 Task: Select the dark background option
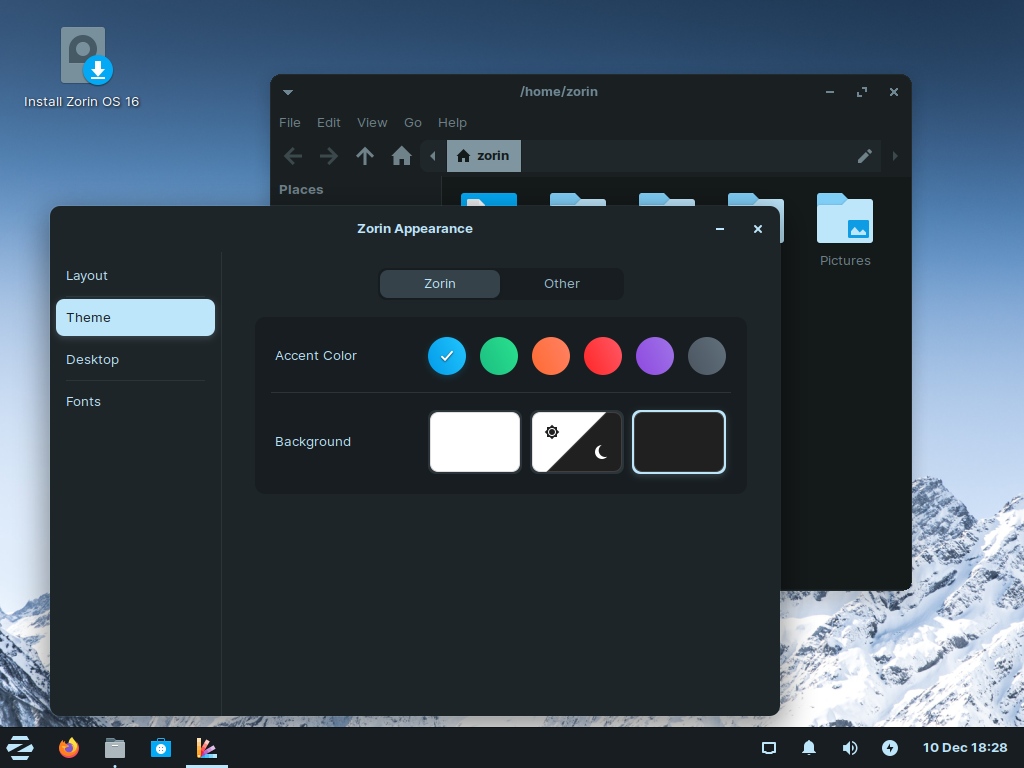pyautogui.click(x=679, y=442)
